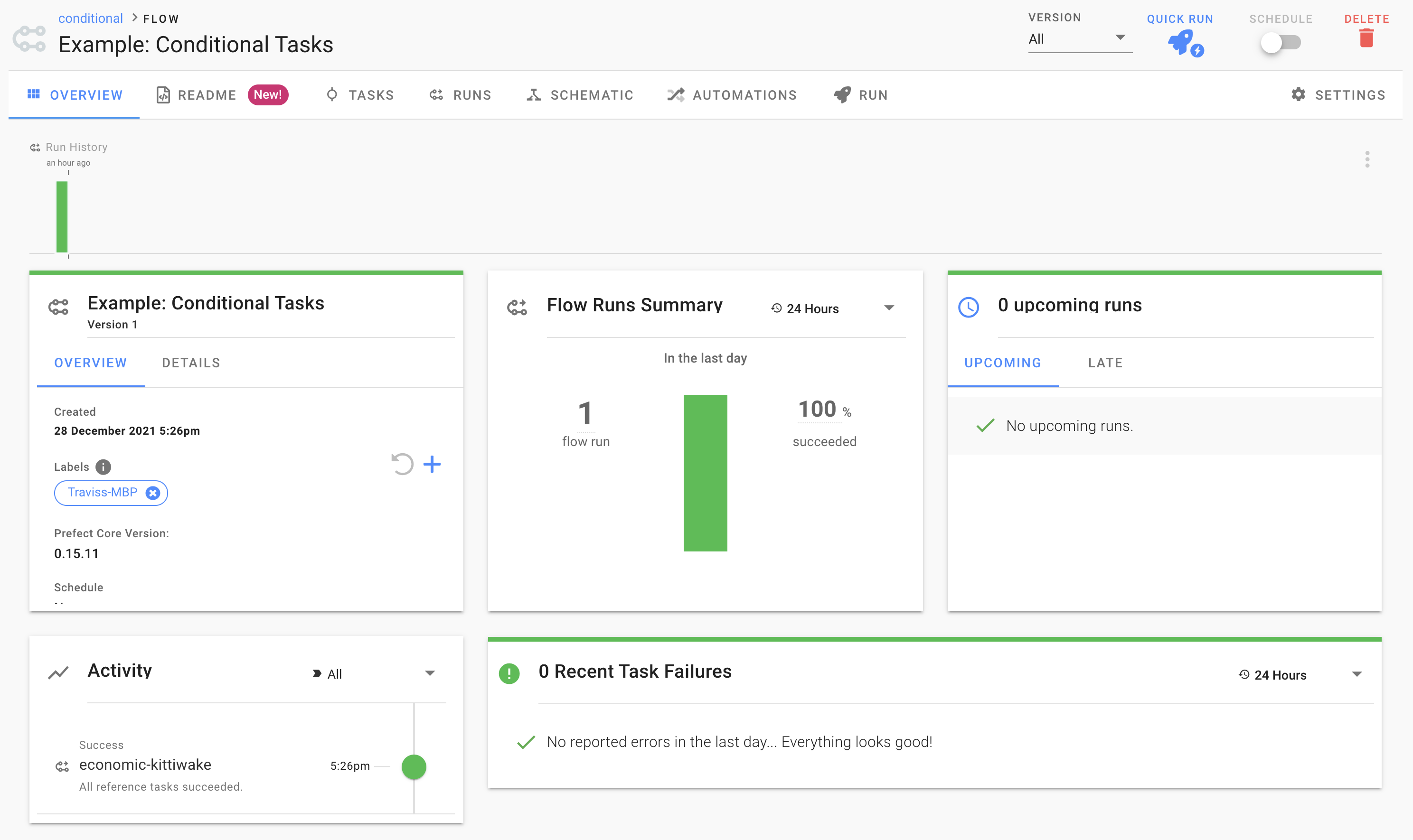Follow the 'conditional' breadcrumb link

pyautogui.click(x=90, y=18)
